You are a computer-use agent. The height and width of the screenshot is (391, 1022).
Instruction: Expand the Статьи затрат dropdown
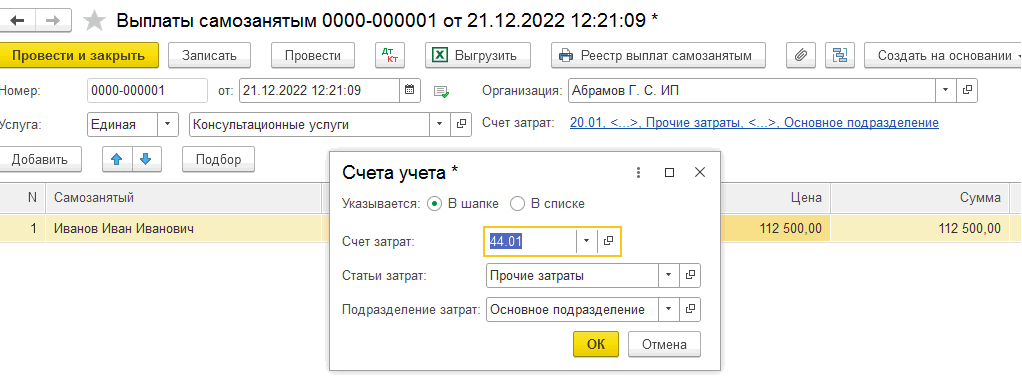pos(669,276)
